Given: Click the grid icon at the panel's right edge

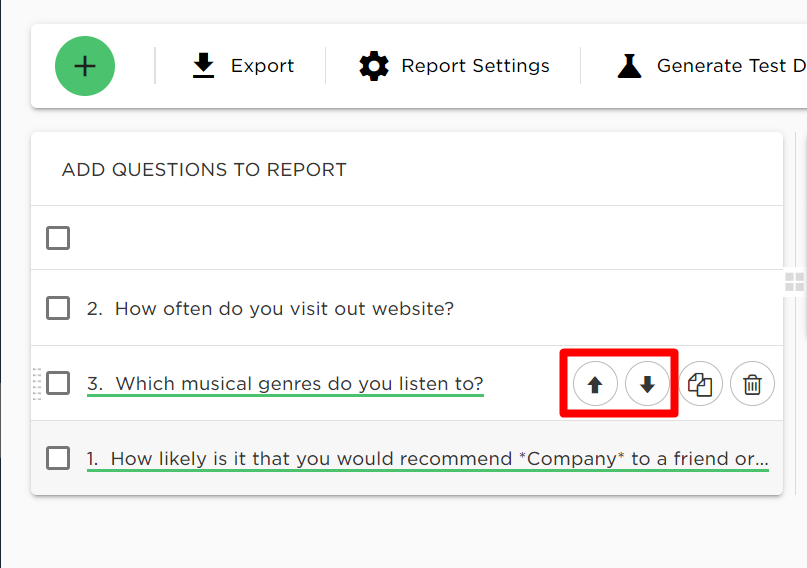Looking at the screenshot, I should click(x=795, y=282).
